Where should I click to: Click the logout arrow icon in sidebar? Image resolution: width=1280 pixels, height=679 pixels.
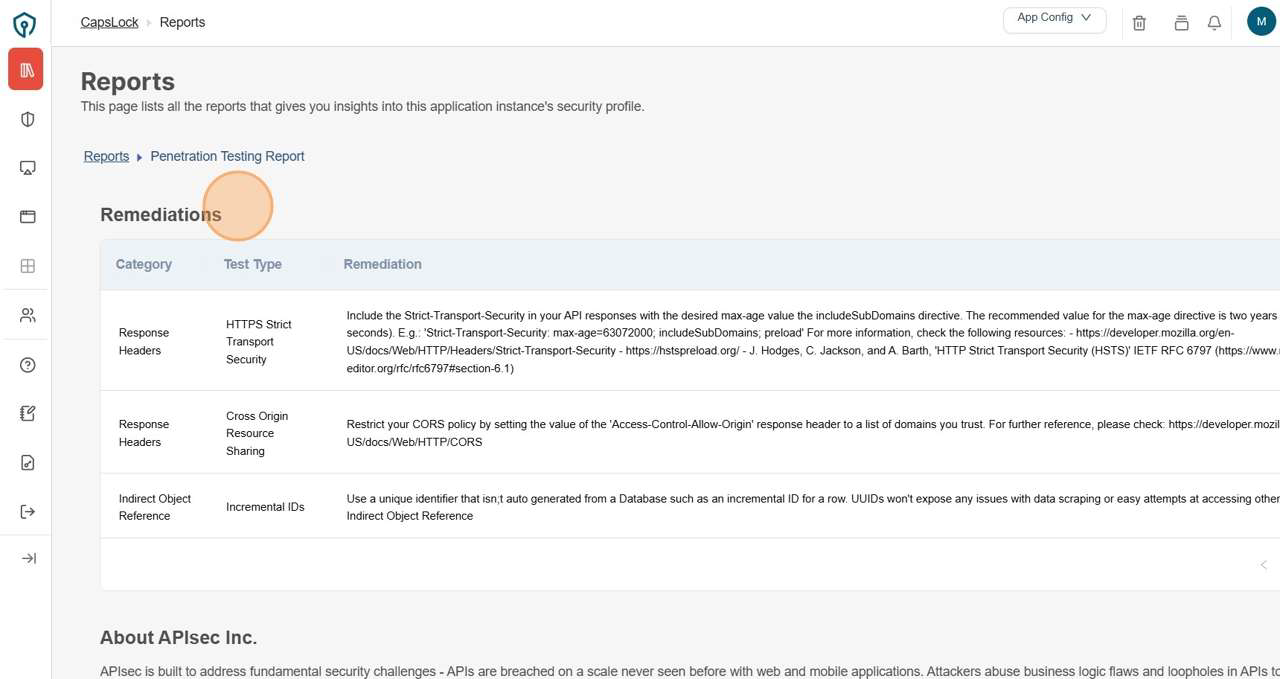click(x=28, y=512)
